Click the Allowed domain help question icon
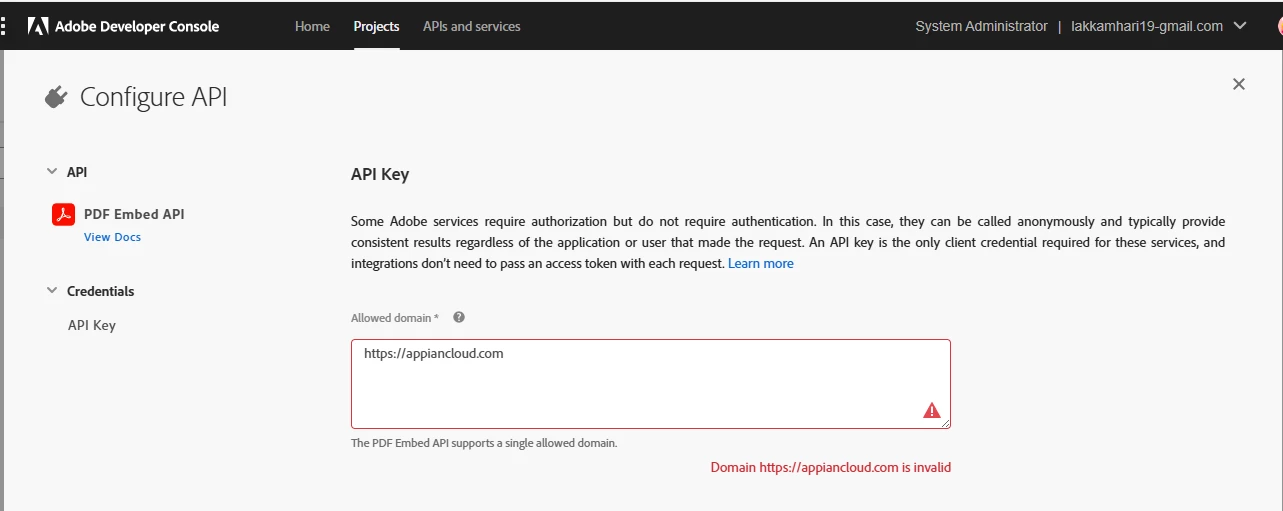Screen dimensions: 1283x511 click(459, 317)
